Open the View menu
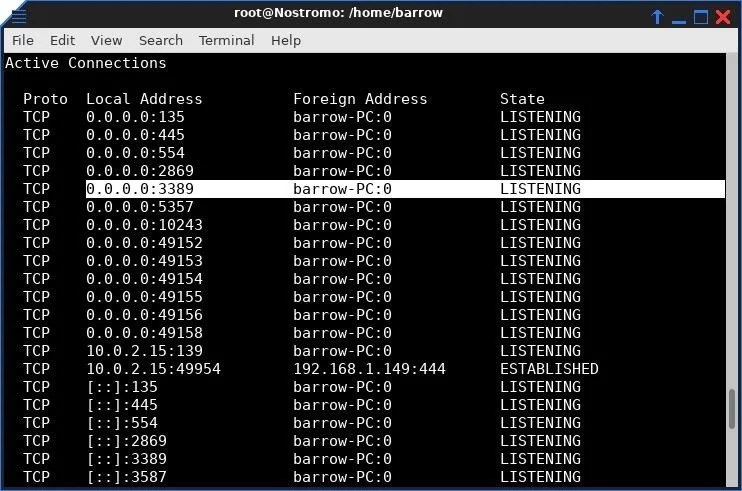Image resolution: width=742 pixels, height=491 pixels. [x=106, y=41]
